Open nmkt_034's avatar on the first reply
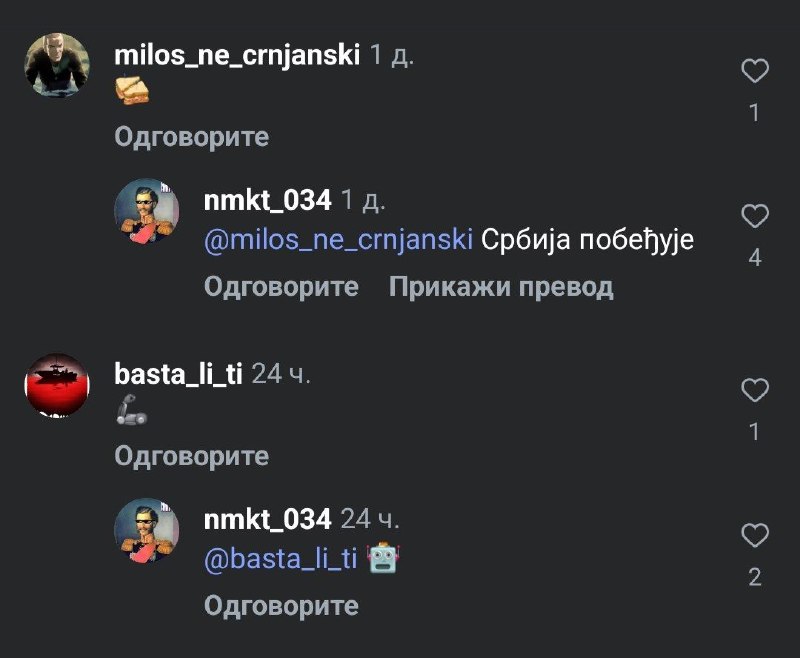800x658 pixels. 146,211
